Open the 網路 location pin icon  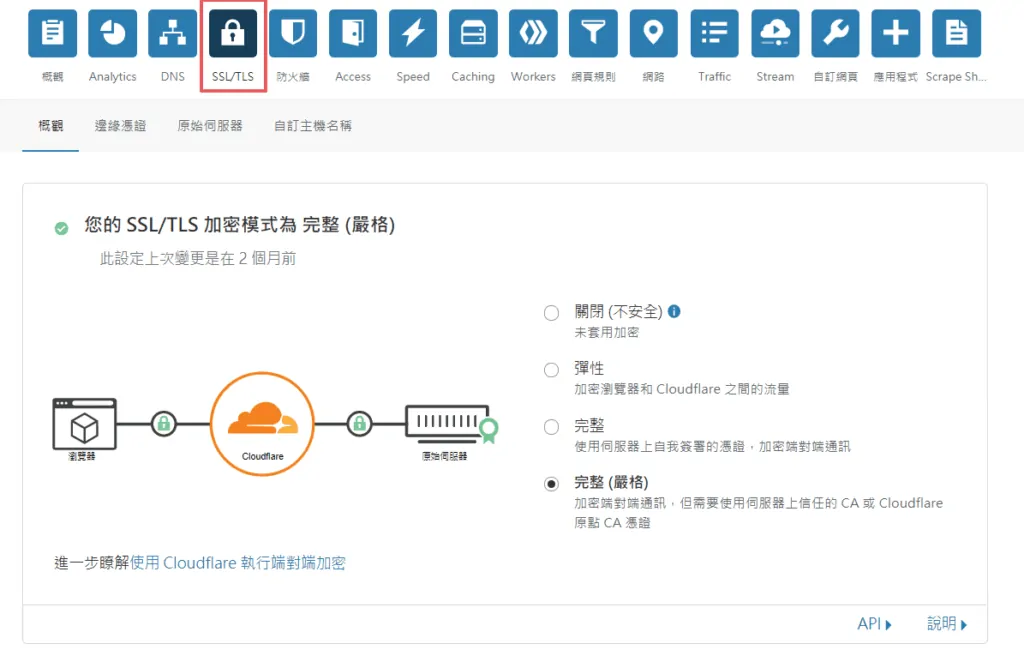654,33
